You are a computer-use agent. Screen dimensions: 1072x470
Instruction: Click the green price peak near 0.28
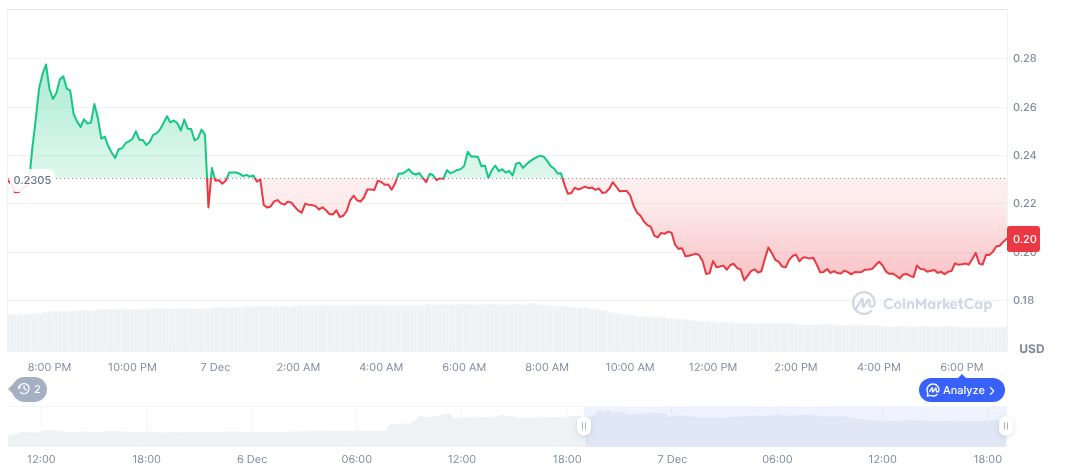pos(46,65)
